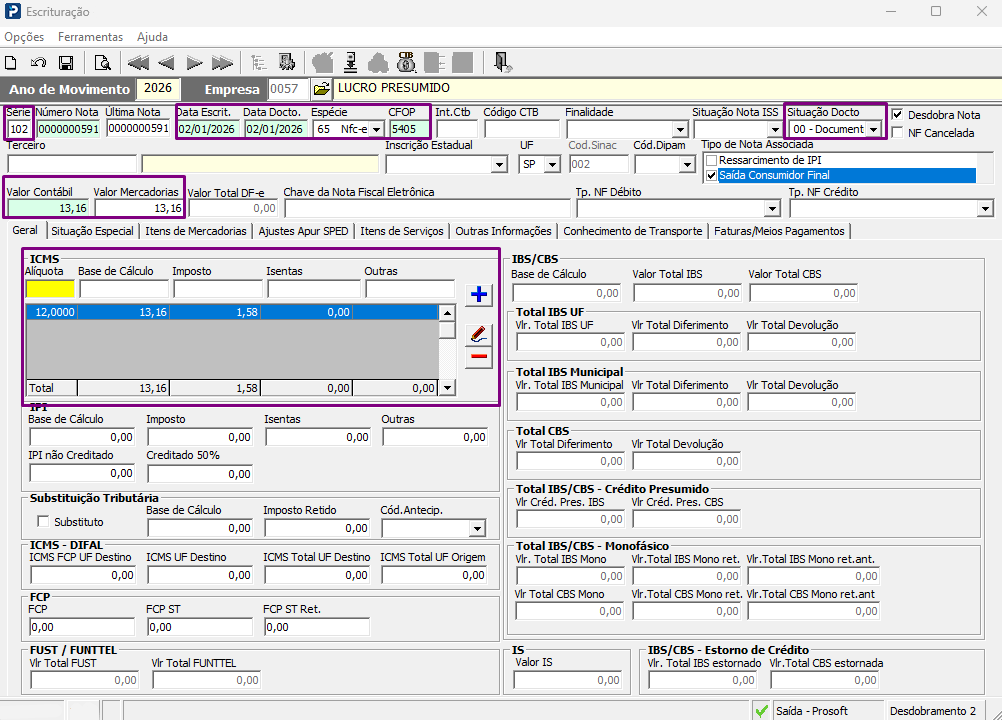The width and height of the screenshot is (1002, 720).
Task: Click Desdobramento 2 status bar text
Action: coord(932,710)
